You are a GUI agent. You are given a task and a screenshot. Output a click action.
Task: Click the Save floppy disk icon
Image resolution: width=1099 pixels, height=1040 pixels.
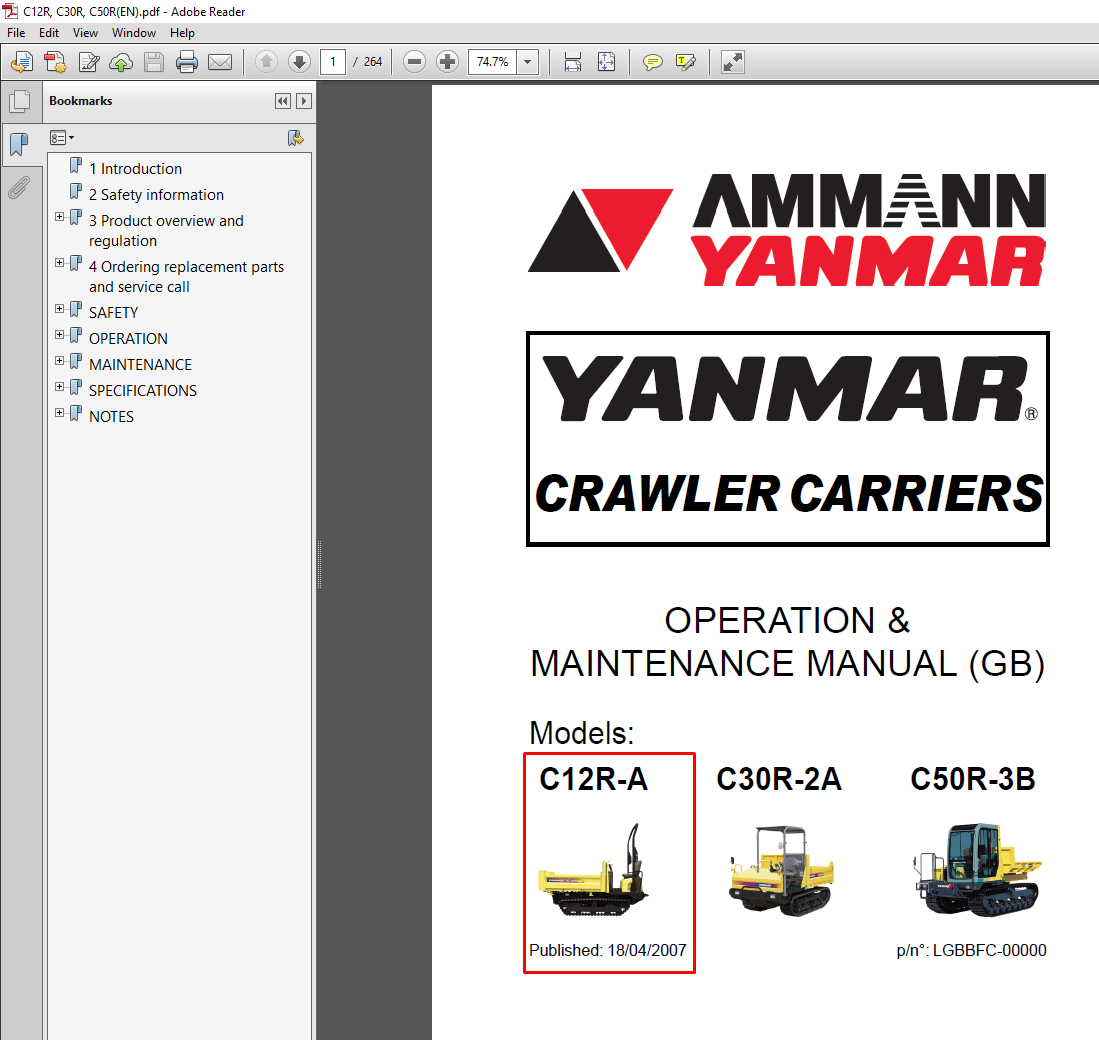[x=154, y=62]
